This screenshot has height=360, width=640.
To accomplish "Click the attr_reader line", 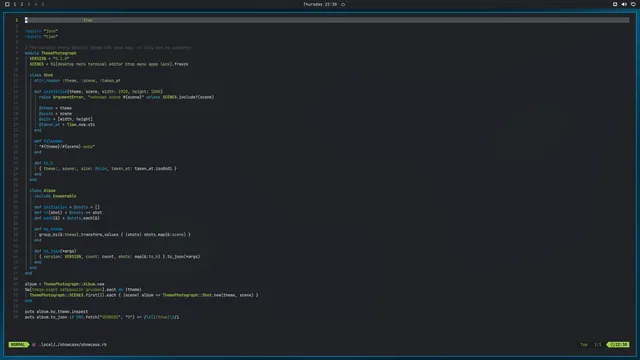I will [x=77, y=80].
